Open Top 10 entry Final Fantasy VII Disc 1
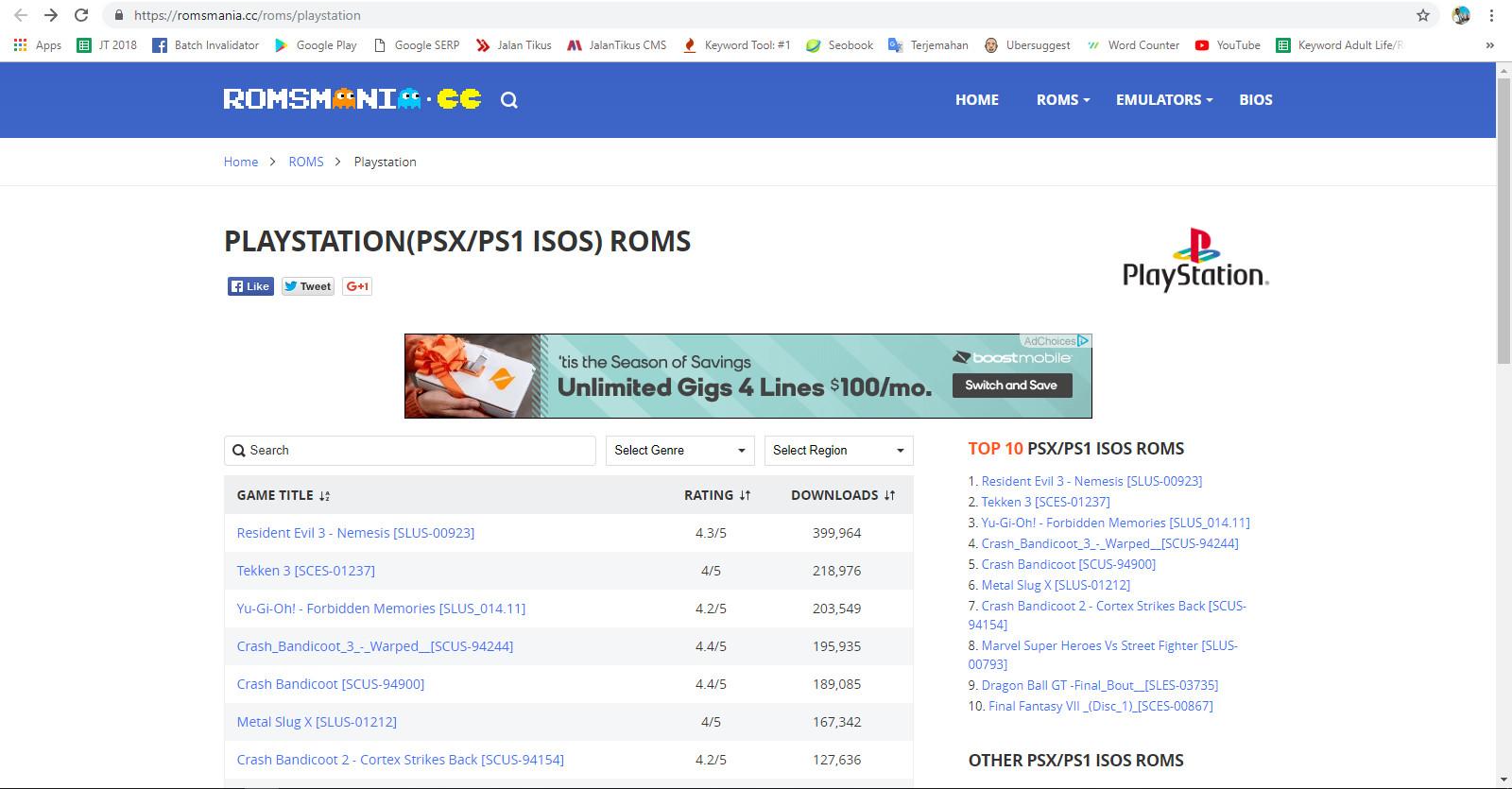 (1101, 706)
